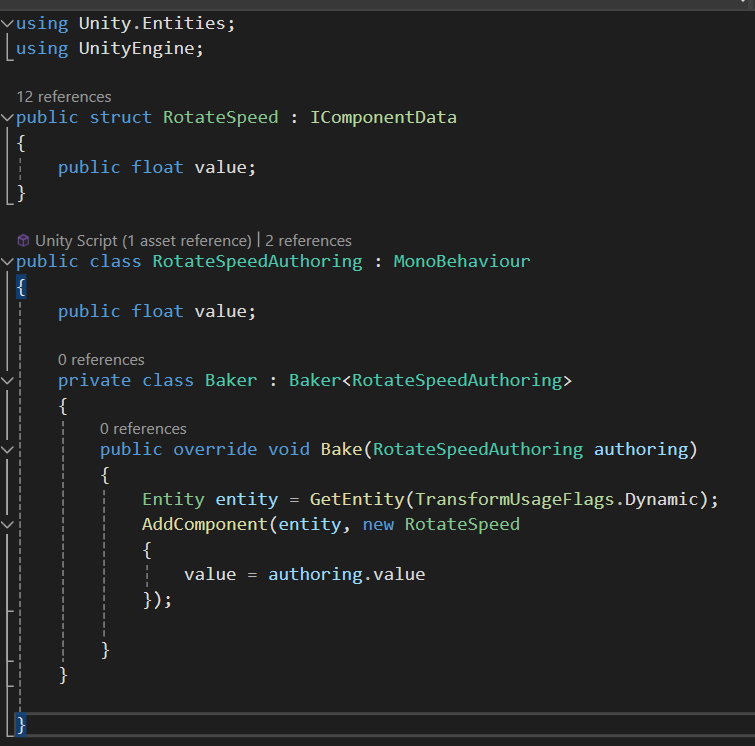Click the 'Bake' method name

tap(341, 449)
